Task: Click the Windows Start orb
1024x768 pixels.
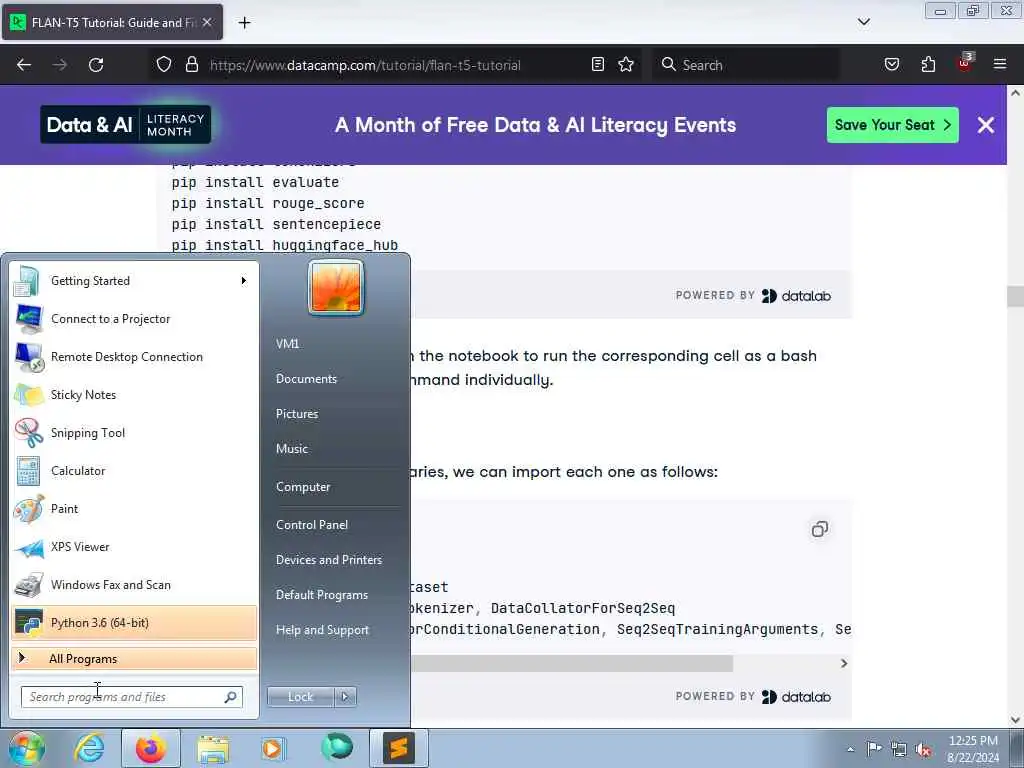Action: (25, 749)
